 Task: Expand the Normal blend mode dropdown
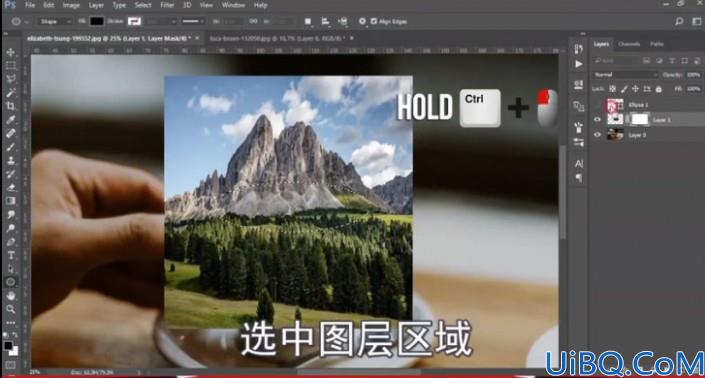tap(625, 75)
